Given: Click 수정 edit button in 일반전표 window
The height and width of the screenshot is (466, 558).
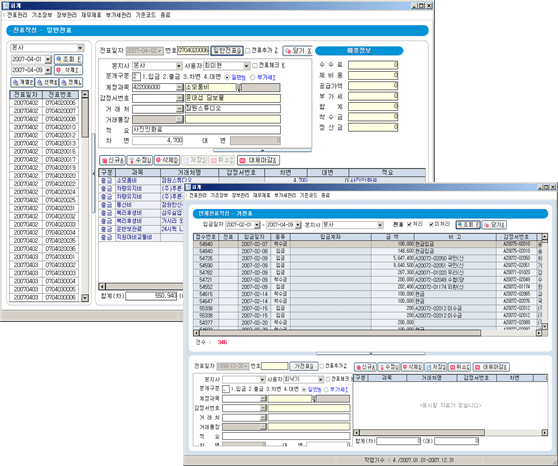Looking at the screenshot, I should tap(140, 160).
